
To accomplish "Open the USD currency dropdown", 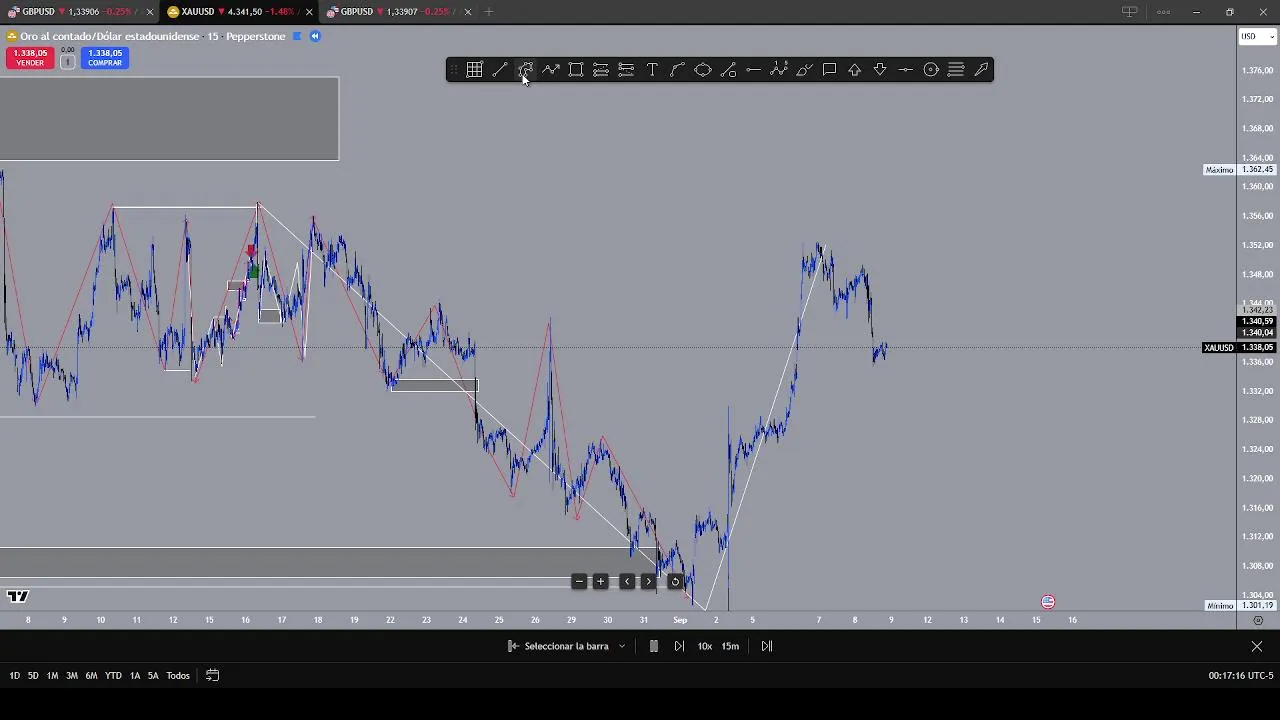I will 1257,37.
